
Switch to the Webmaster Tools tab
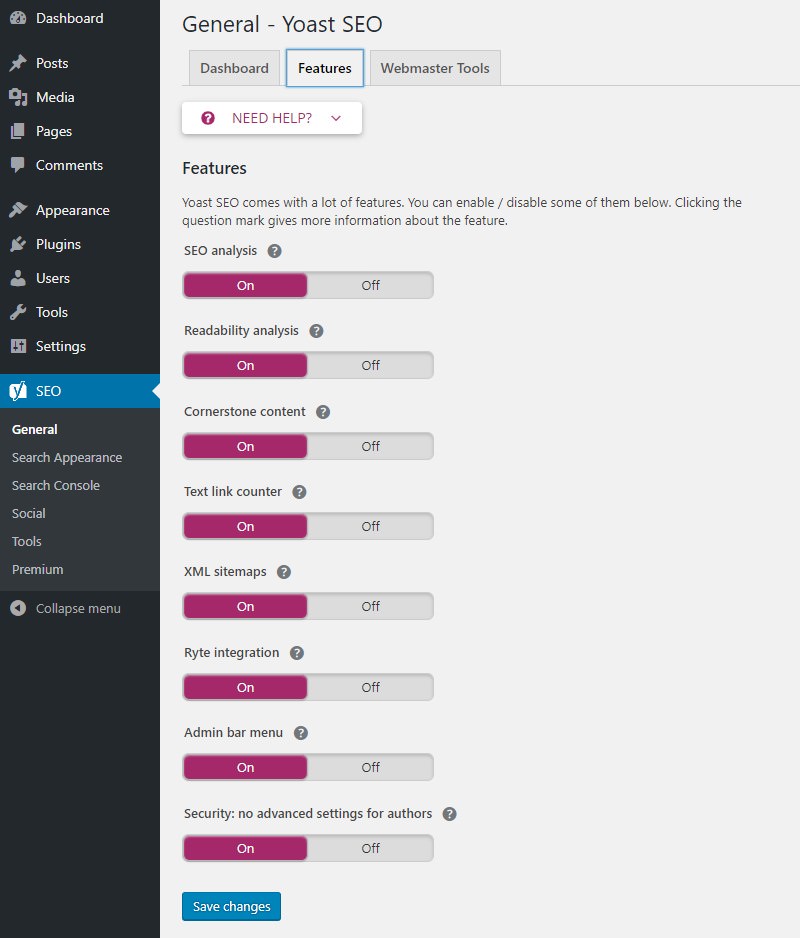pyautogui.click(x=434, y=68)
